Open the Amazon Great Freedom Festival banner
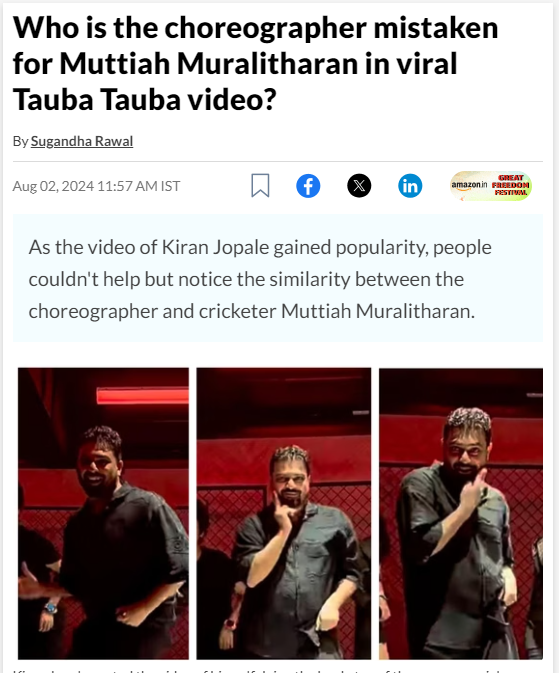The height and width of the screenshot is (673, 559). [x=491, y=186]
